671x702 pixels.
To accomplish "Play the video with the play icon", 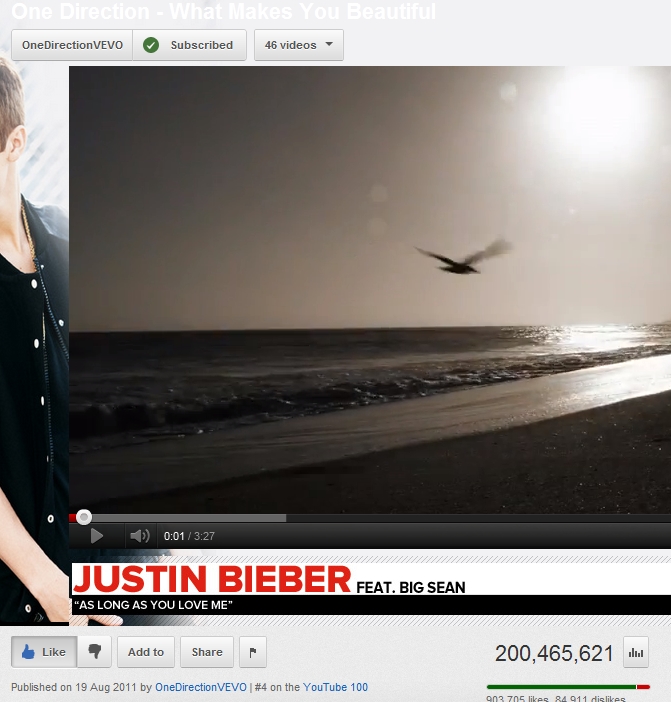I will 96,536.
